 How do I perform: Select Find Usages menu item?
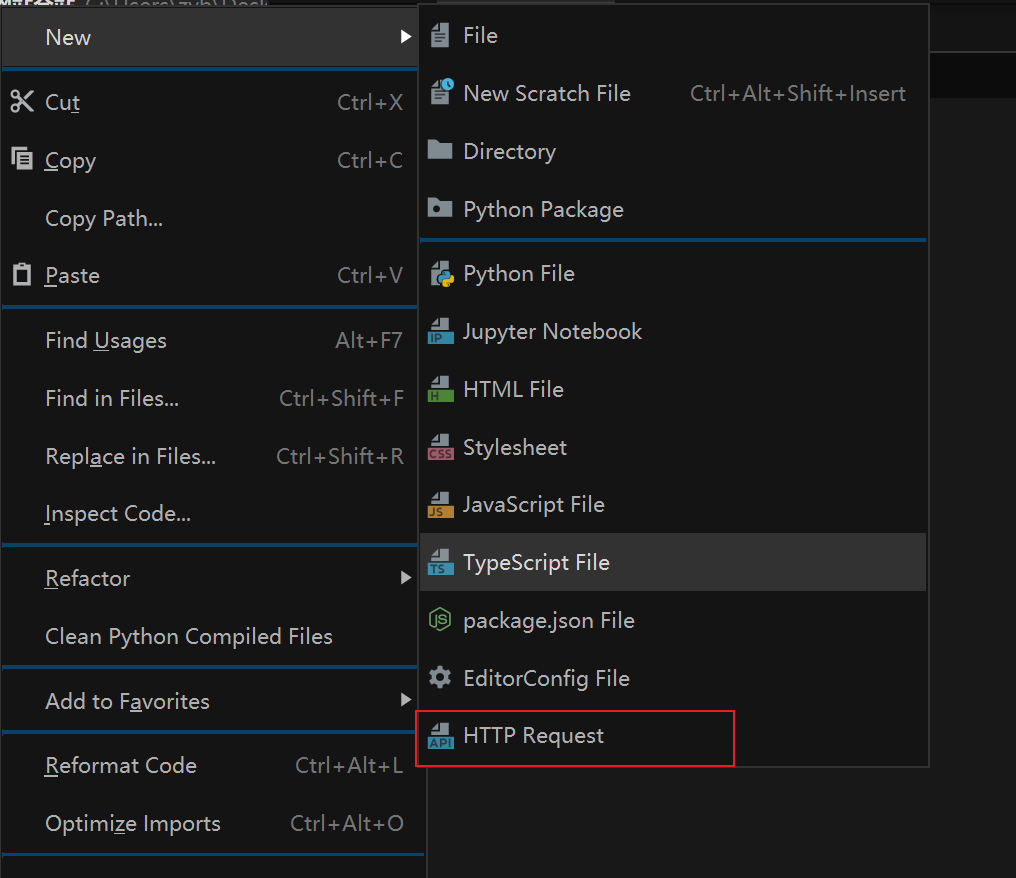[210, 340]
